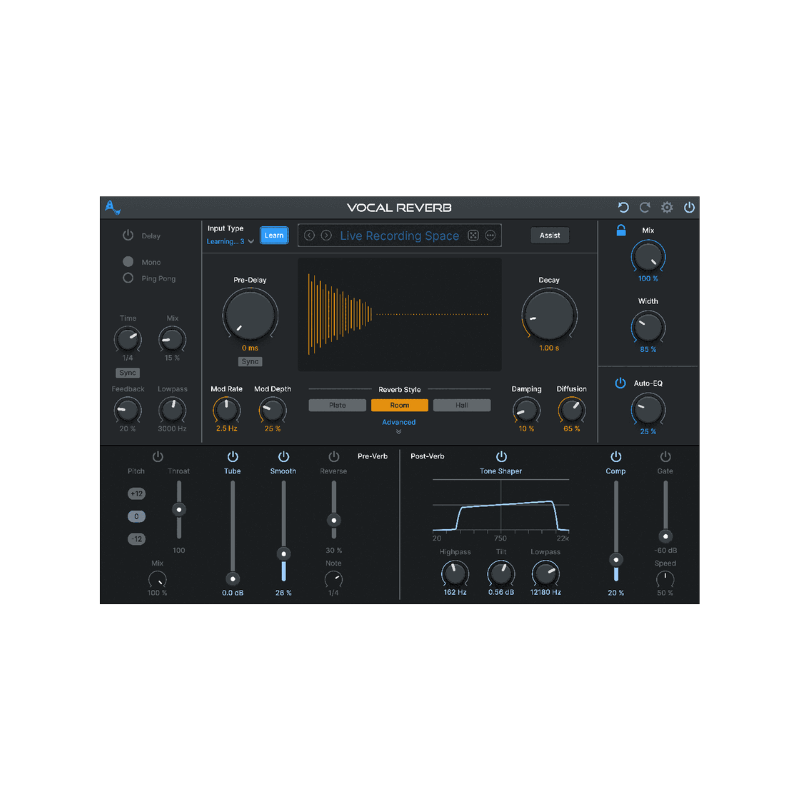The width and height of the screenshot is (800, 800).
Task: Open the Assist feature
Action: pyautogui.click(x=549, y=235)
